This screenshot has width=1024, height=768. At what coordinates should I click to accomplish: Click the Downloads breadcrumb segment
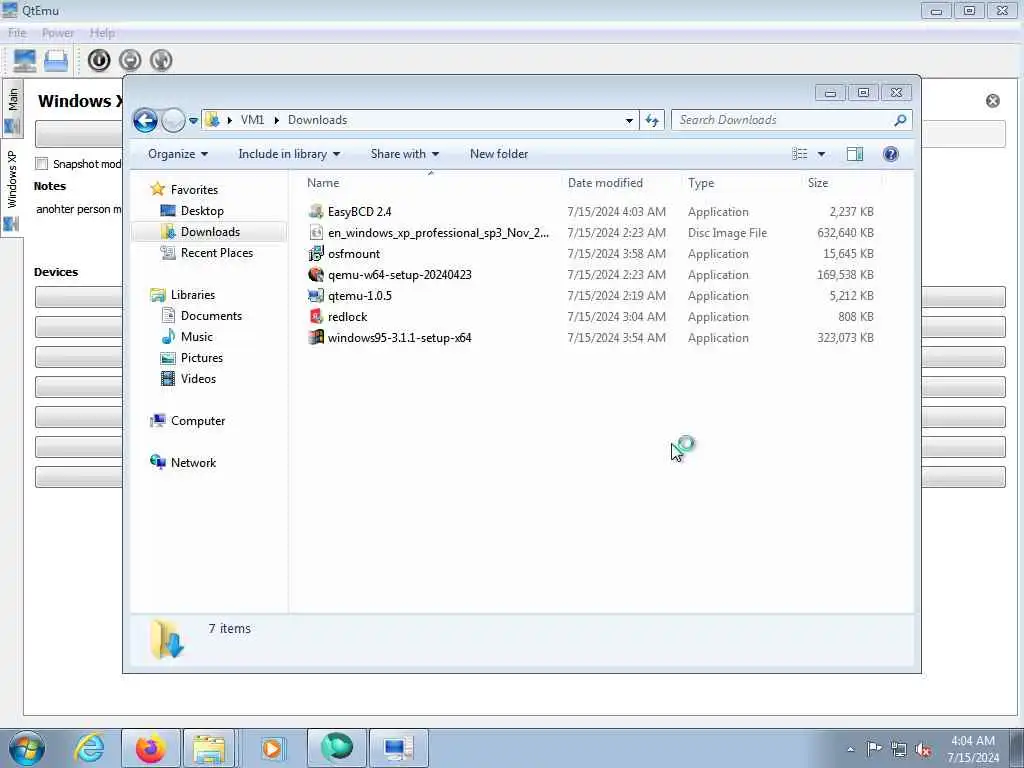317,120
